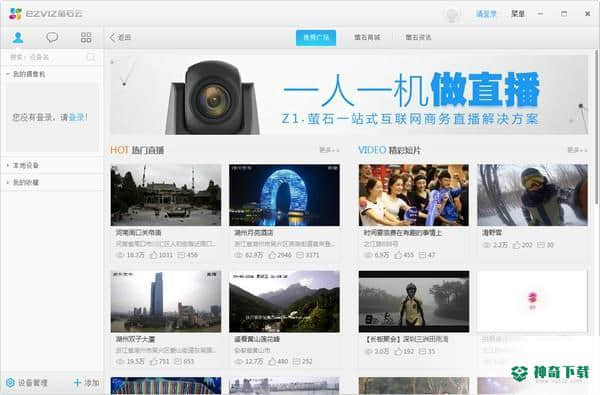The image size is (600, 395).
Task: Open the camera live-stream banner
Action: (x=349, y=95)
